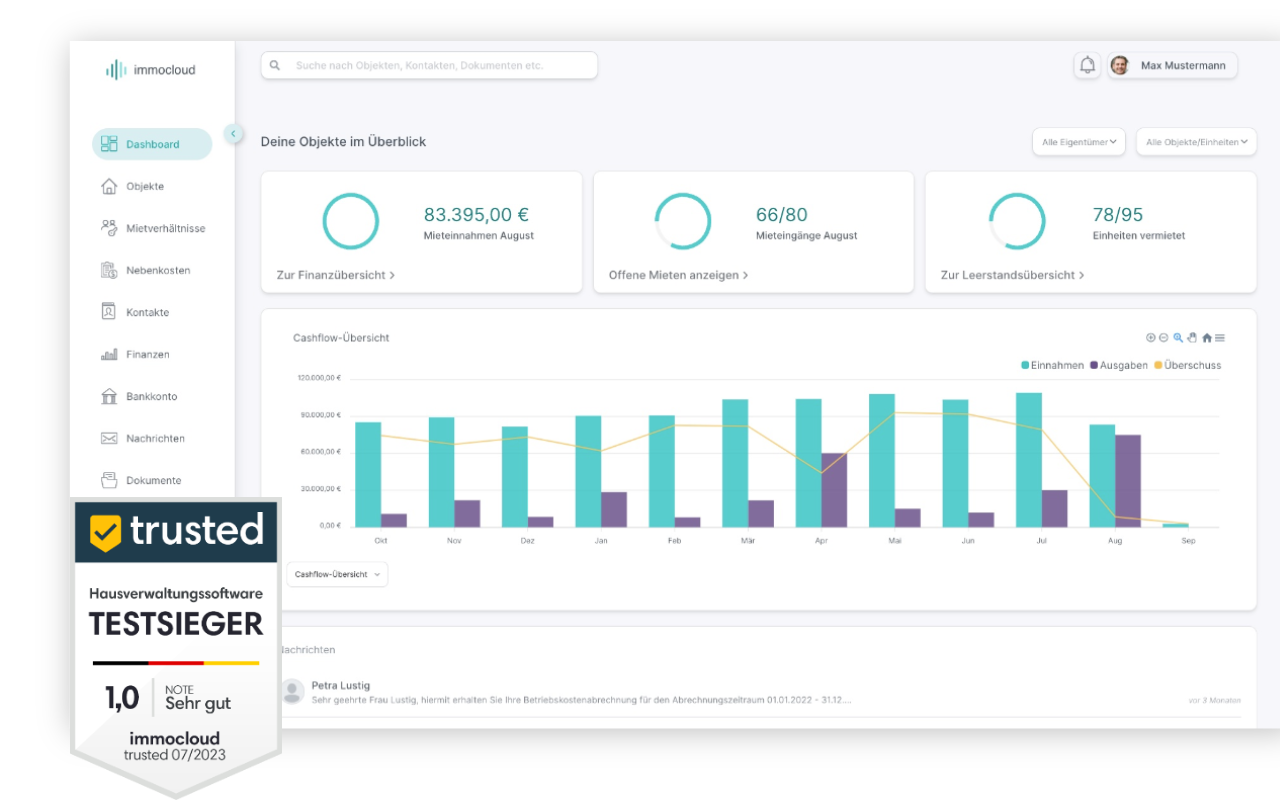This screenshot has height=800, width=1280.
Task: Toggle Ausgaben series in chart legend
Action: [x=1118, y=365]
